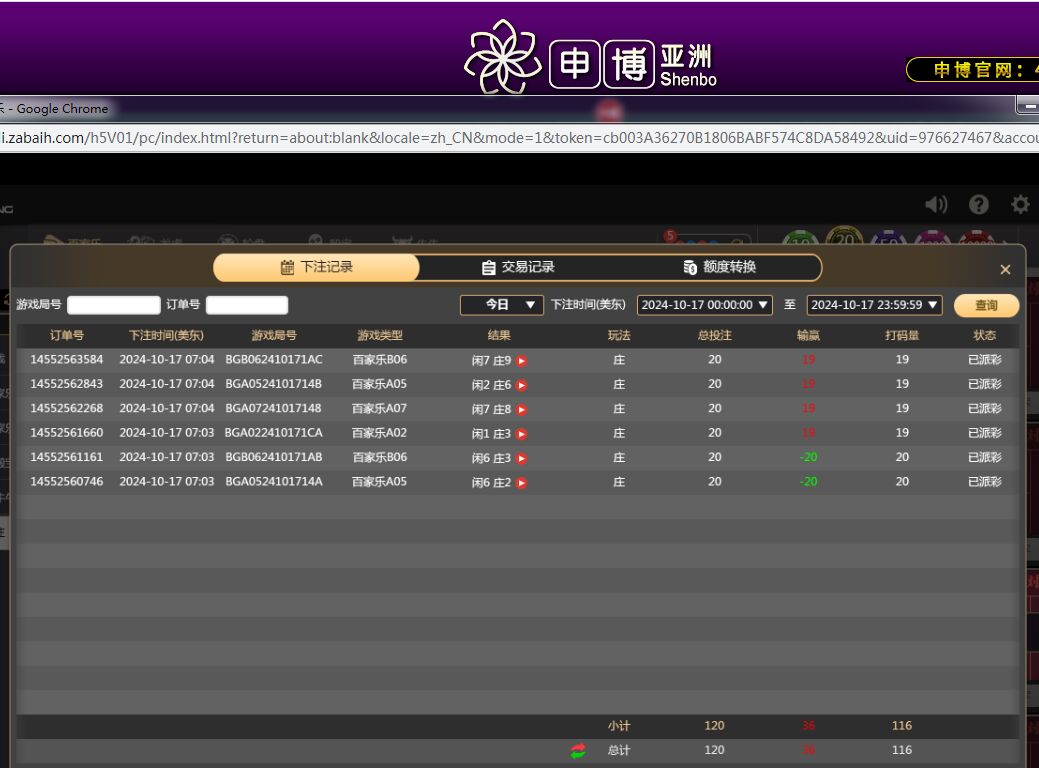Focus the 游戏局号 input field

point(113,305)
